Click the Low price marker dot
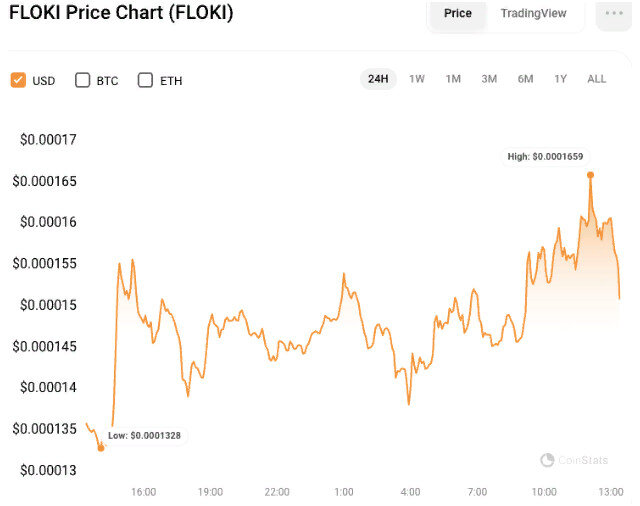The image size is (640, 506). point(100,448)
